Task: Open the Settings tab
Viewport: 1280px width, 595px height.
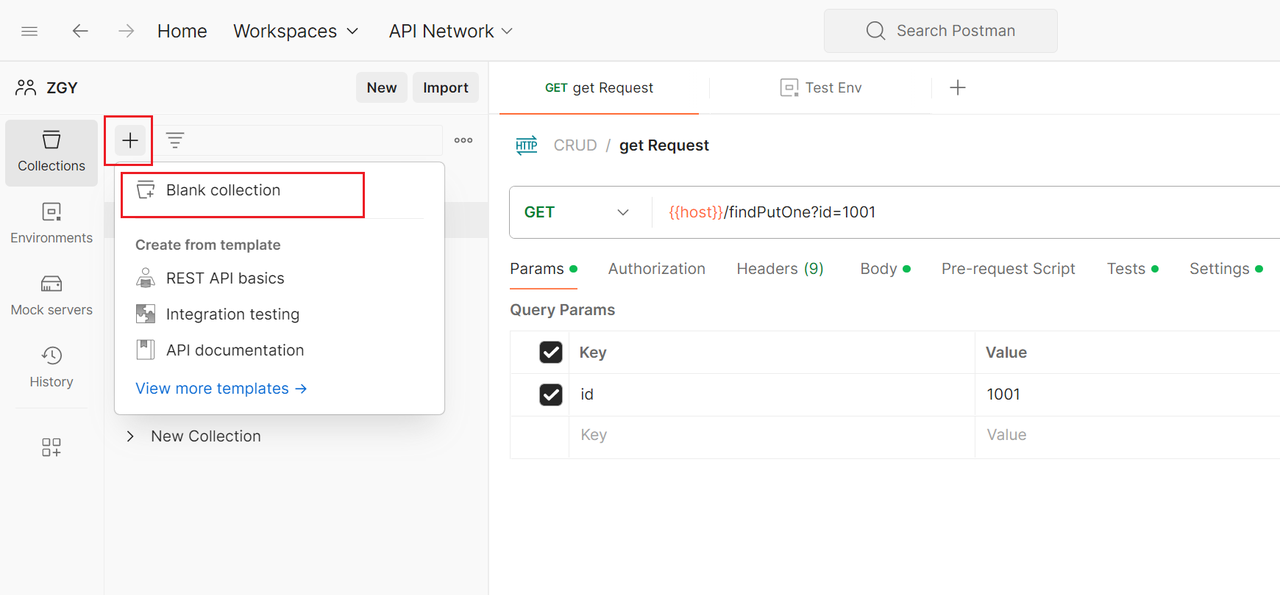Action: [1226, 269]
